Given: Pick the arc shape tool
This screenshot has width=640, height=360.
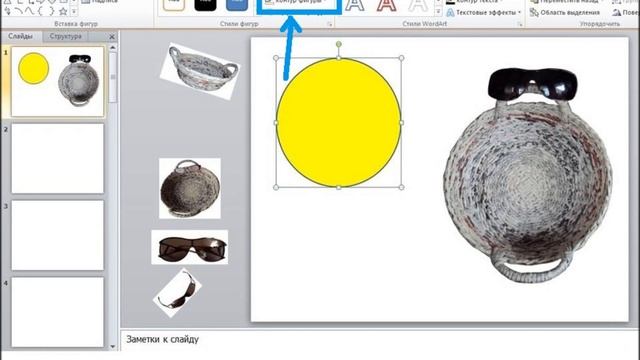Looking at the screenshot, I should tap(18, 11).
